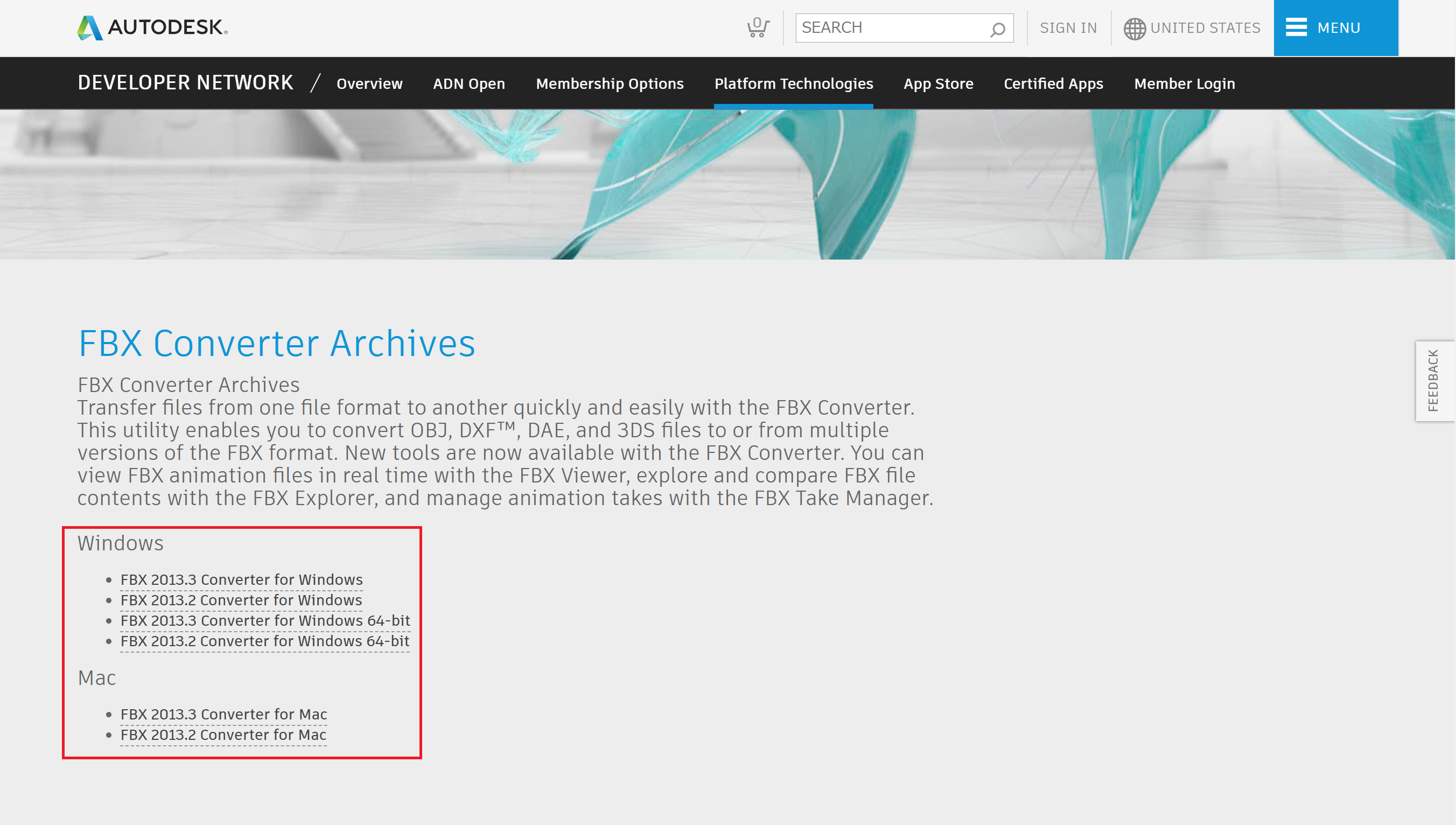Download FBX 2013.2 Converter for Windows

241,600
